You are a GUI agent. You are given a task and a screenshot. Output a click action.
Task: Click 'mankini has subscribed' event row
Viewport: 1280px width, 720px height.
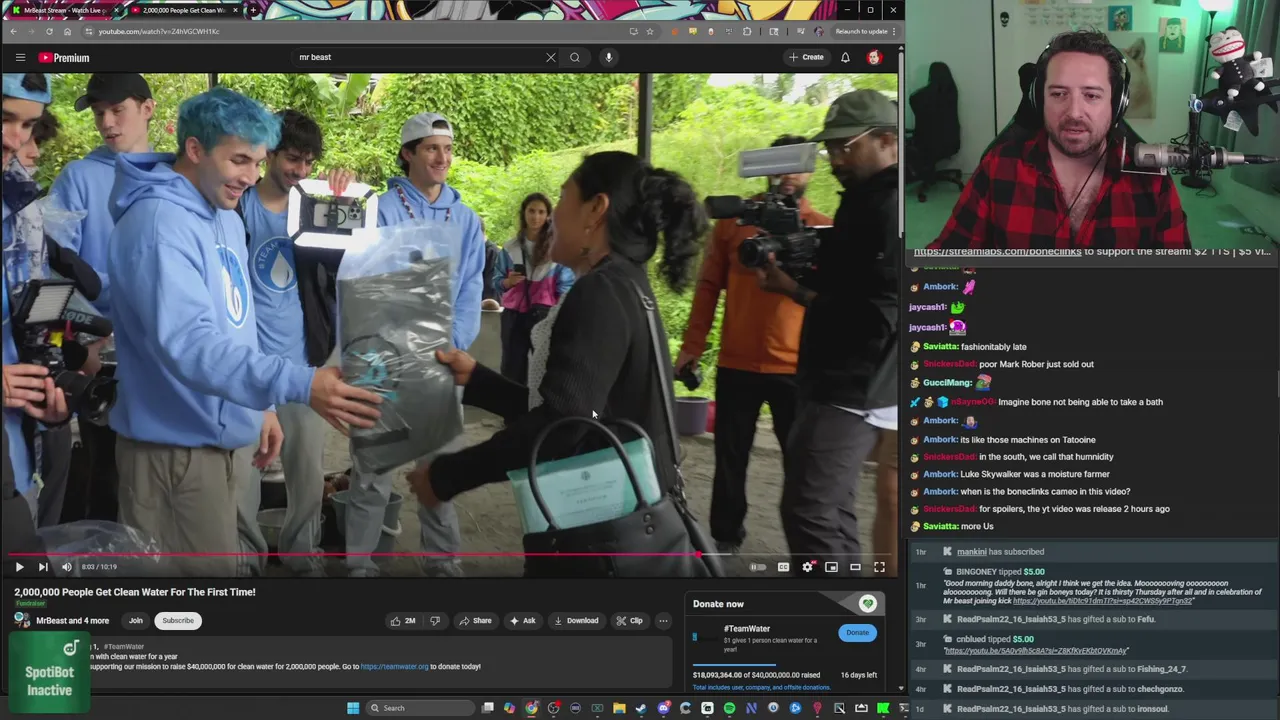pyautogui.click(x=1092, y=551)
